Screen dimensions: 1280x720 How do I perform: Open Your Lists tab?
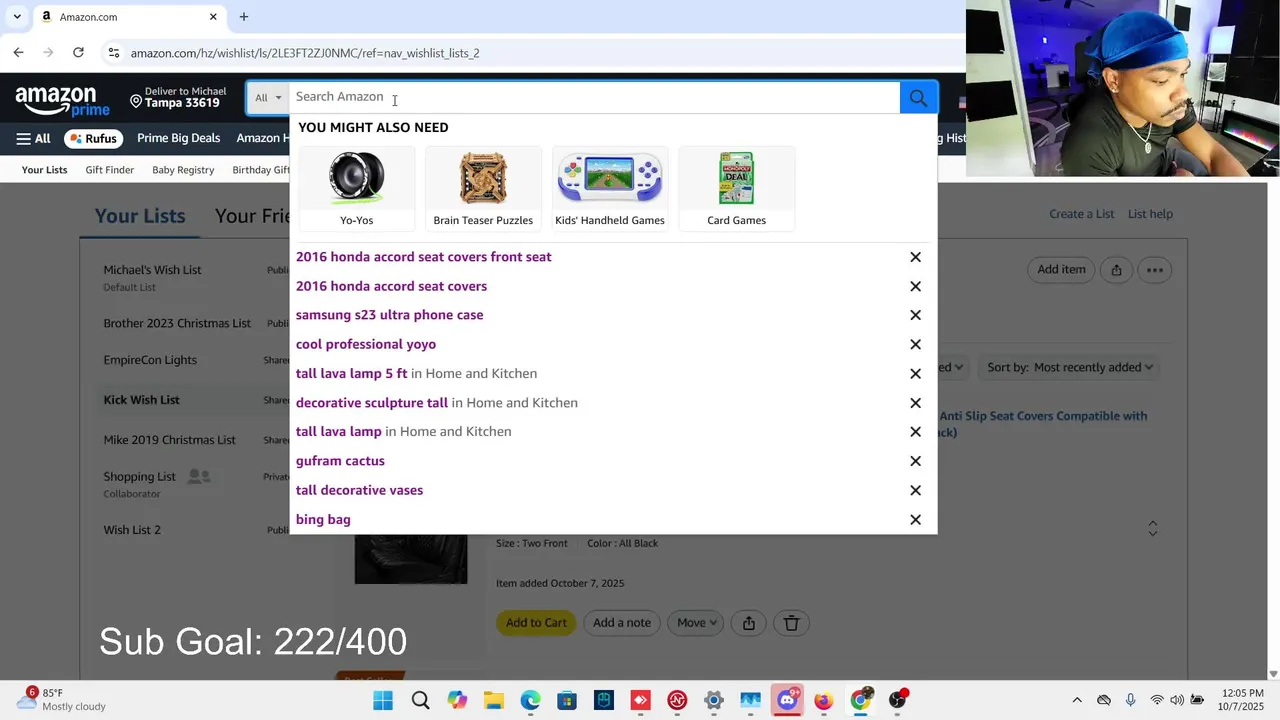click(x=140, y=216)
